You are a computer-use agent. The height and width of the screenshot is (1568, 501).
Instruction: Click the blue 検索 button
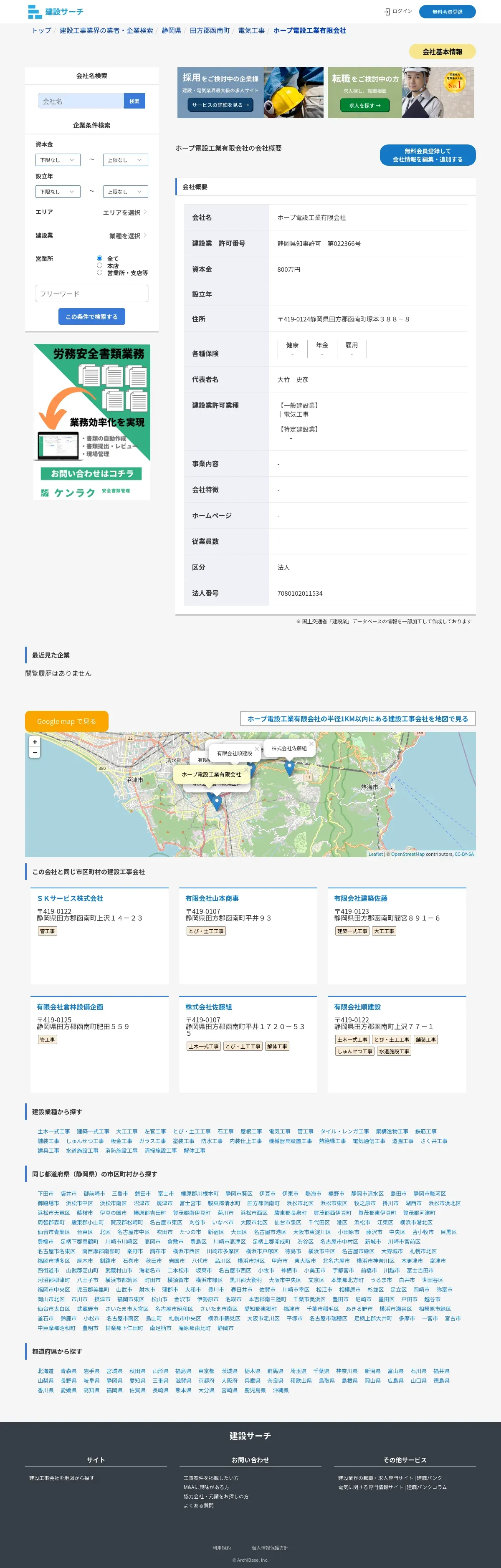134,101
